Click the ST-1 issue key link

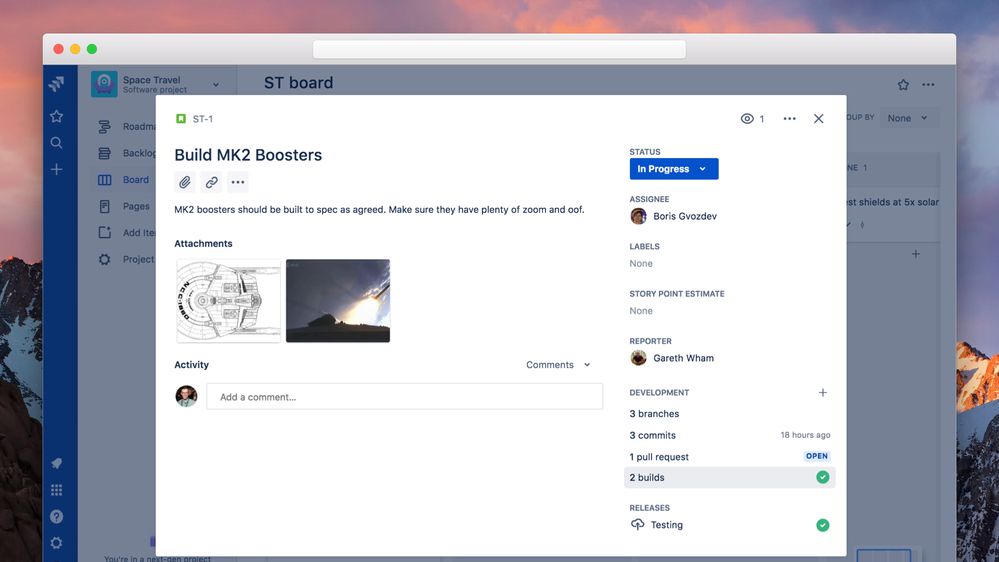203,119
